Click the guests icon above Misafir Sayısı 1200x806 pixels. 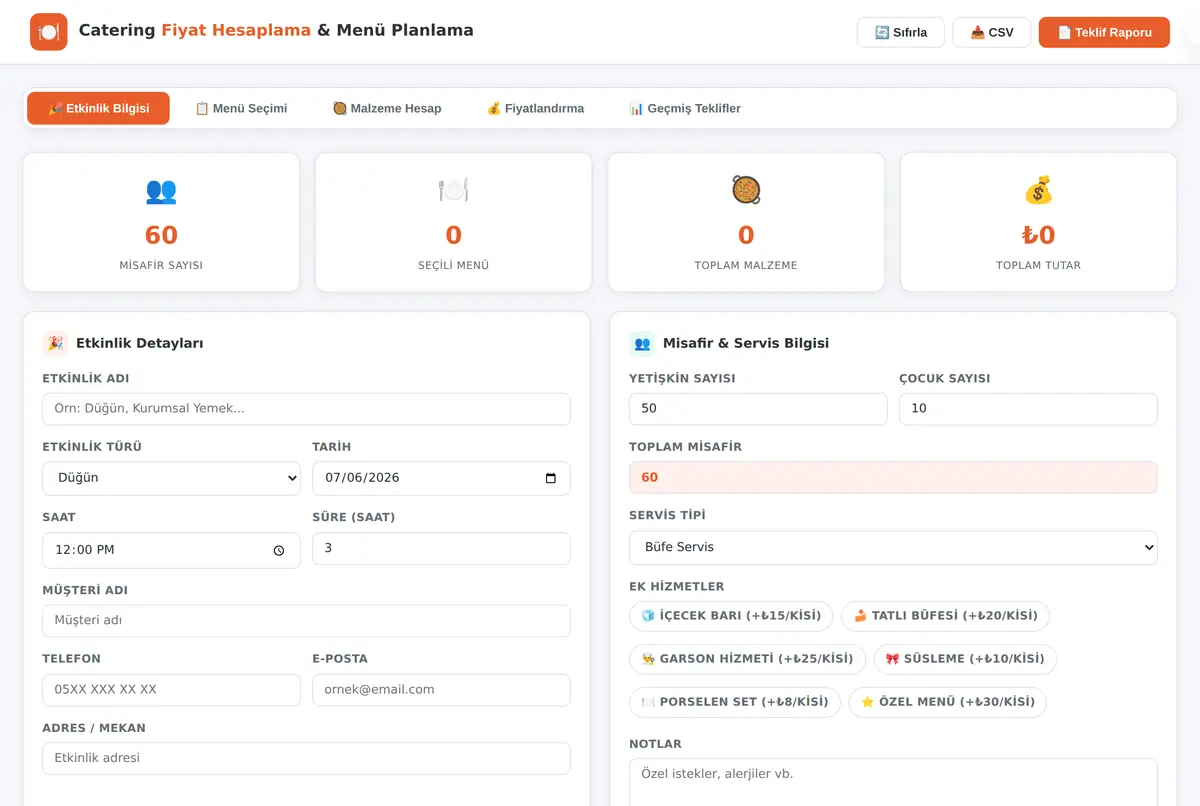[x=161, y=190]
